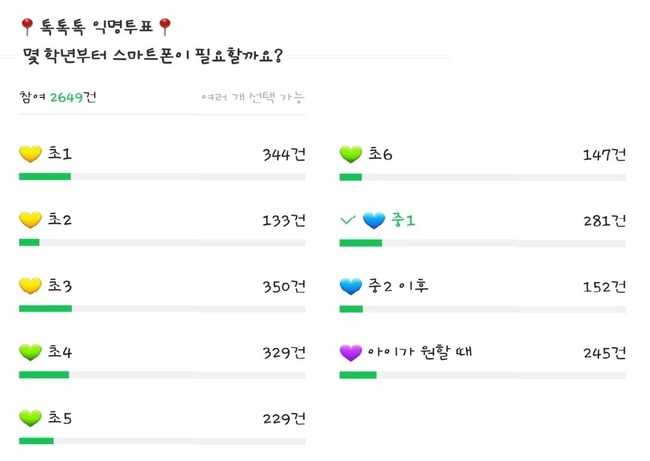The height and width of the screenshot is (461, 650).
Task: Click the 참여 2649건 participation total
Action: coord(58,97)
